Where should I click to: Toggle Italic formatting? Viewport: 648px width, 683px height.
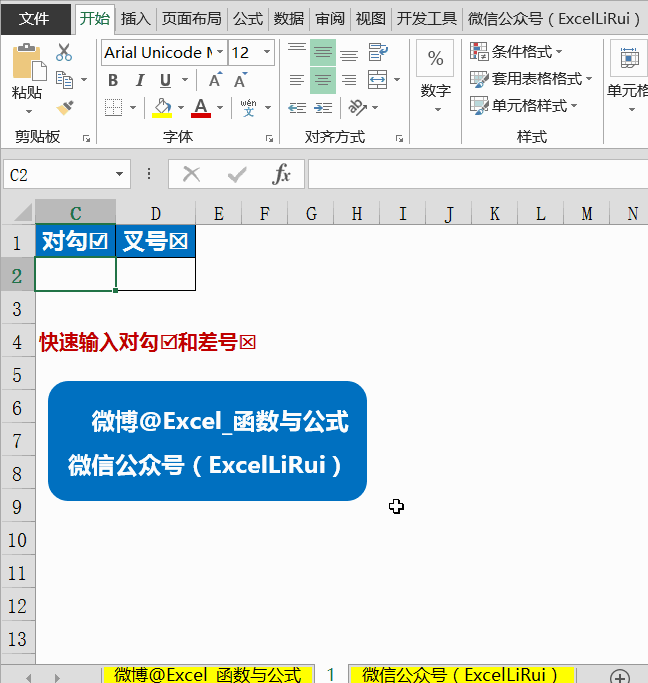click(140, 80)
